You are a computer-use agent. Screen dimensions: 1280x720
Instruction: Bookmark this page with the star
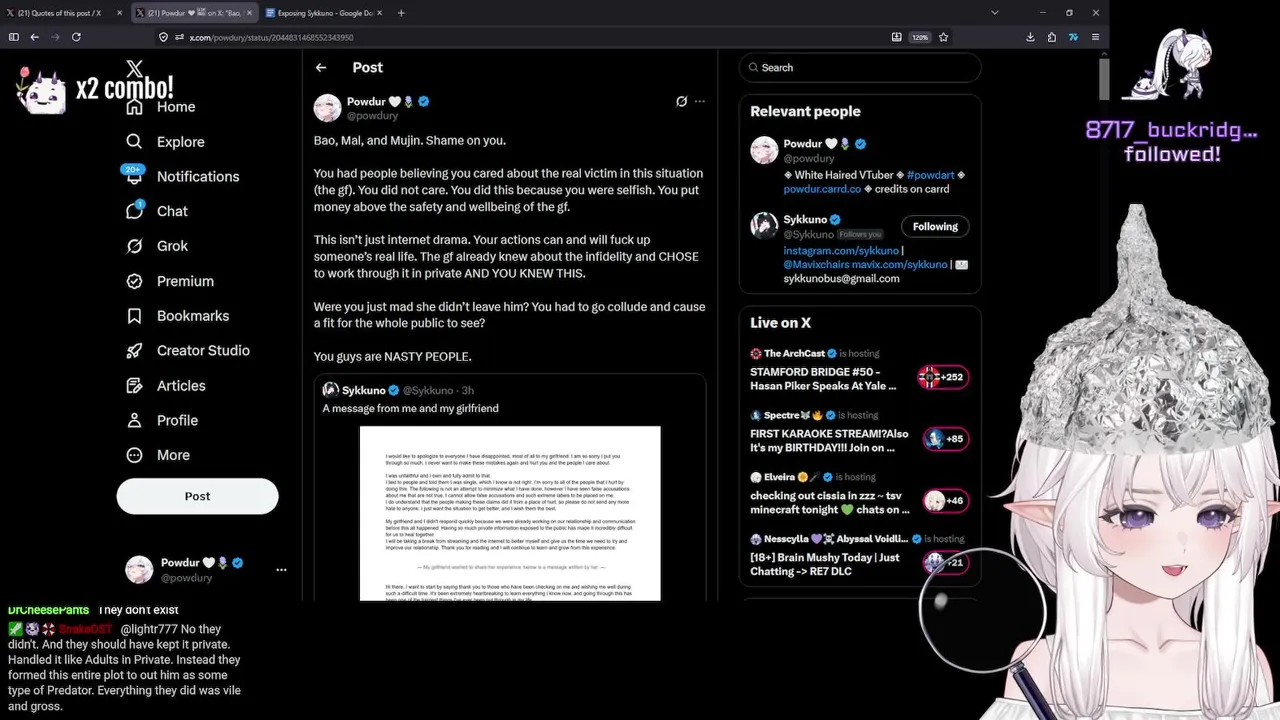point(943,37)
